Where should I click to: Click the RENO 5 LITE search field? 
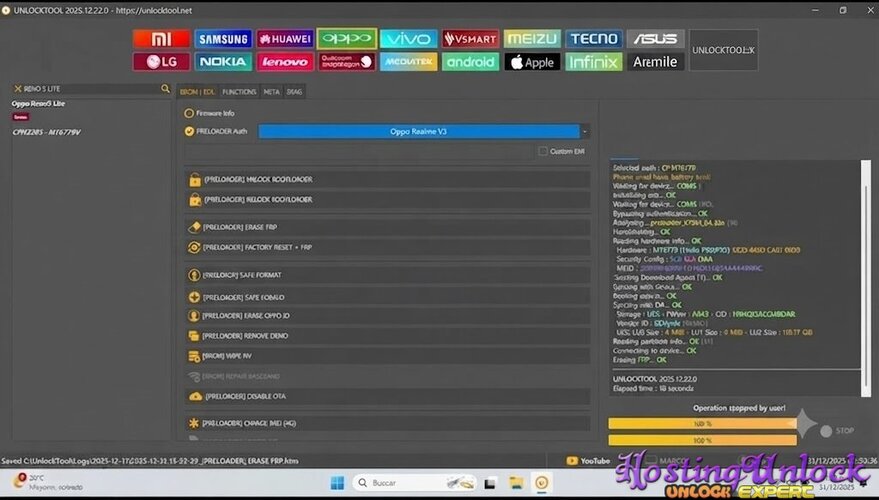tap(91, 89)
